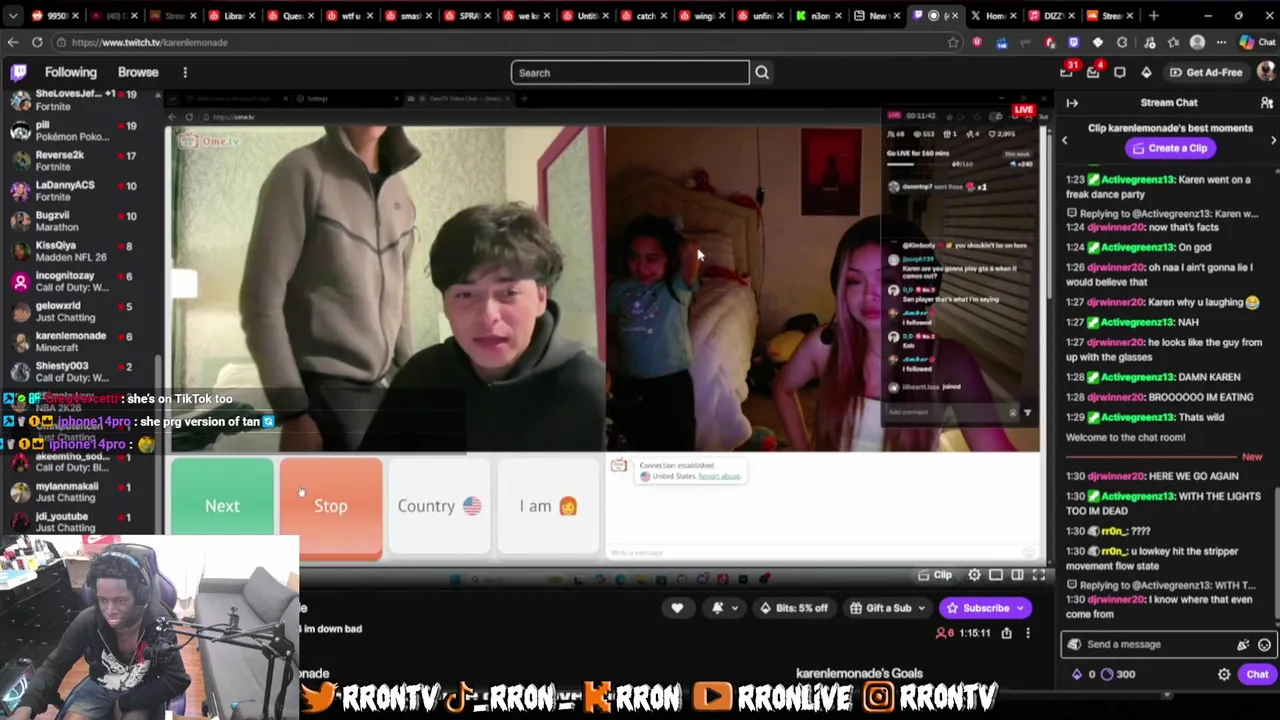1280x720 pixels.
Task: Open the I am gender selector
Action: [548, 506]
